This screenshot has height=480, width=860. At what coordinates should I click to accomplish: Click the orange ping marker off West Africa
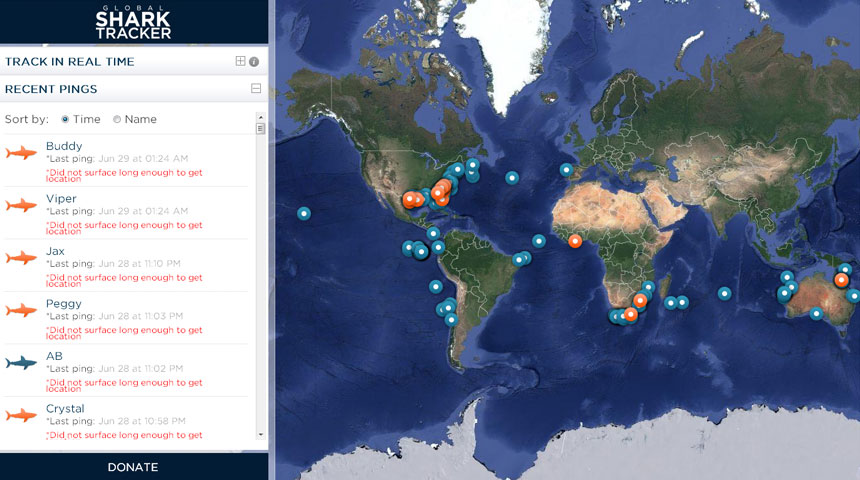574,240
